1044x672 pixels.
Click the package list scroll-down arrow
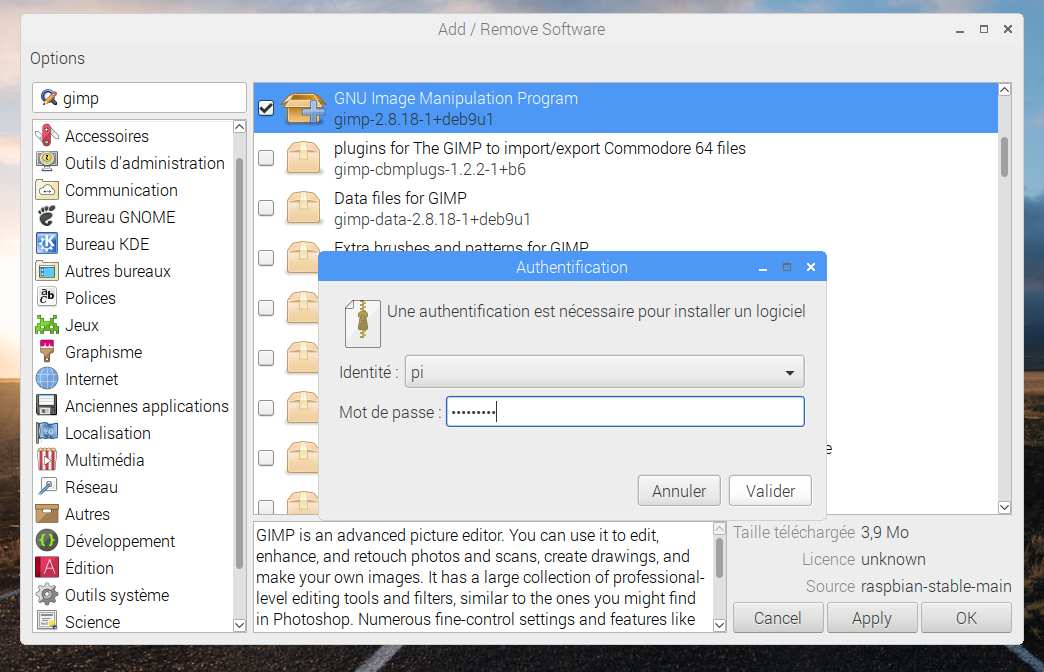click(x=1004, y=507)
